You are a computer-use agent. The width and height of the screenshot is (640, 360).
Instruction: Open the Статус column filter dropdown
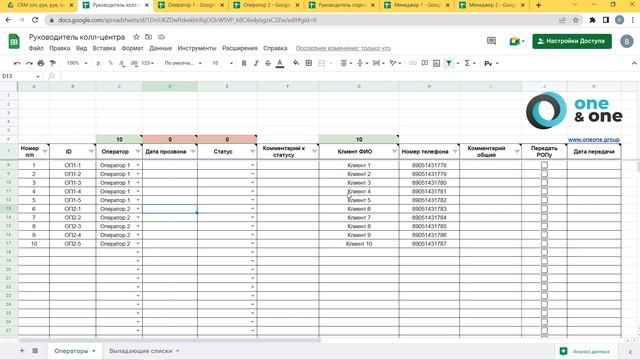[x=252, y=151]
